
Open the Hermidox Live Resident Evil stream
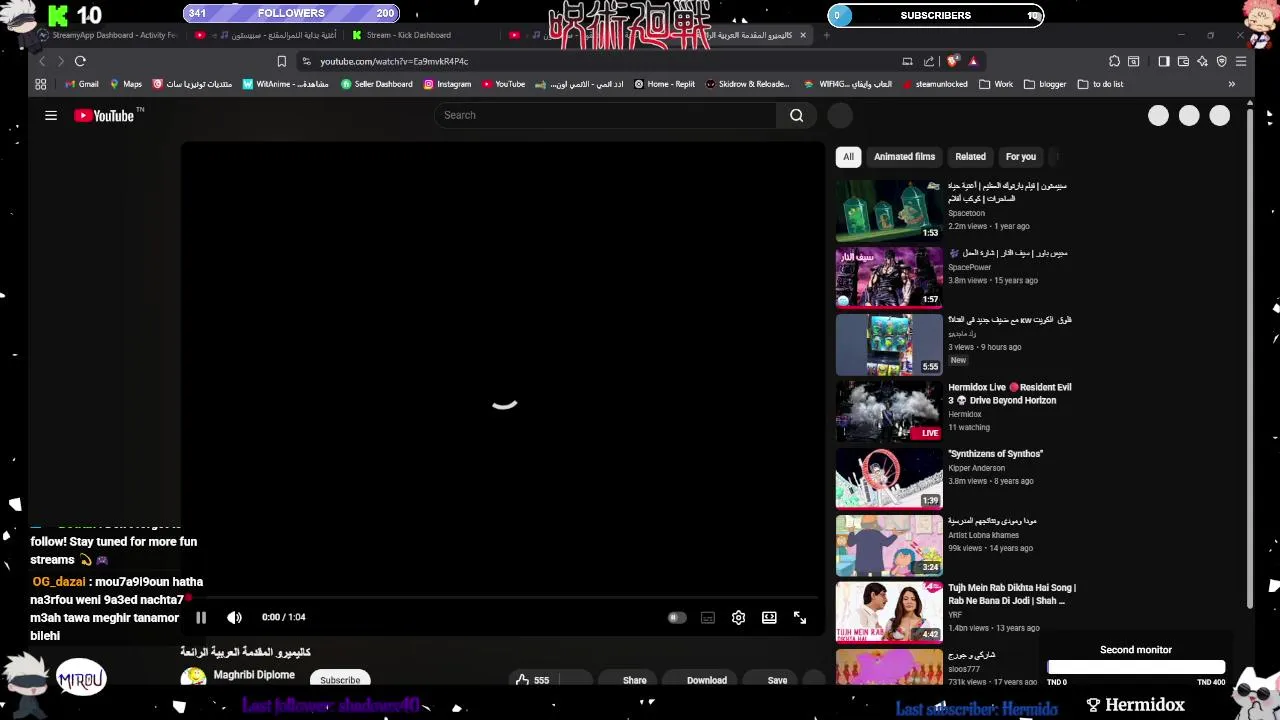[x=889, y=411]
